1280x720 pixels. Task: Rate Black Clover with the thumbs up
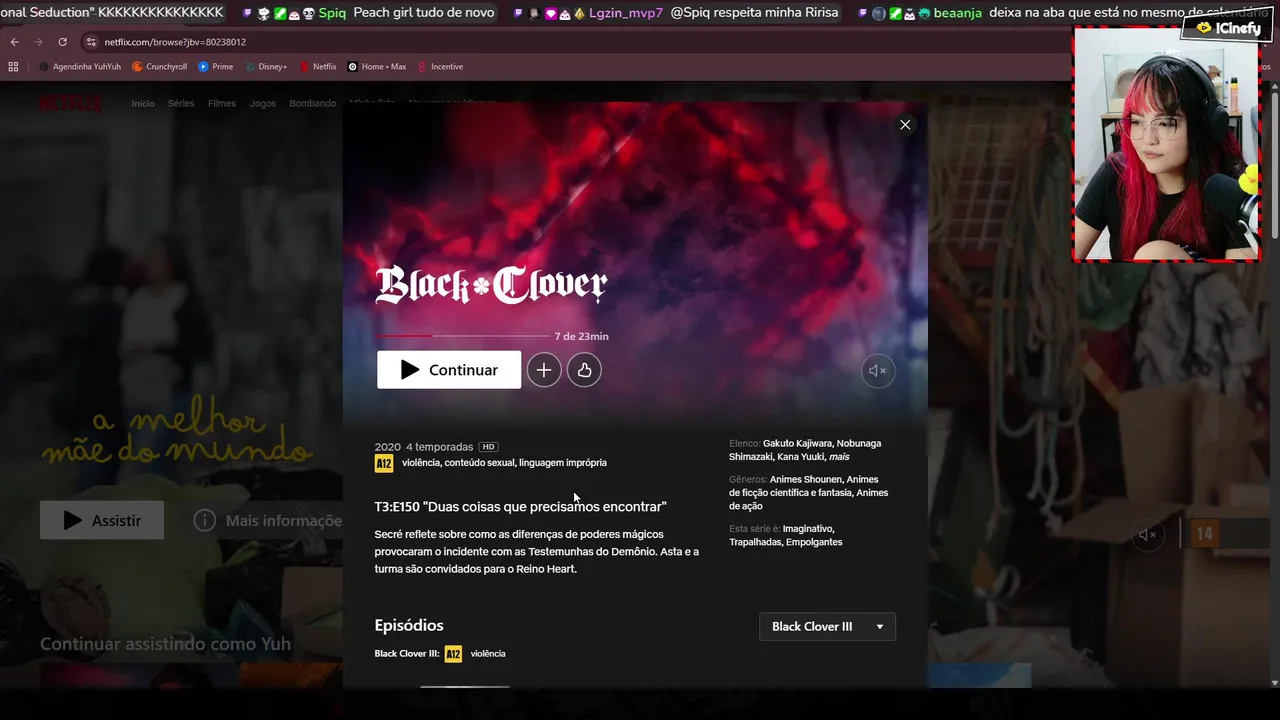point(584,370)
